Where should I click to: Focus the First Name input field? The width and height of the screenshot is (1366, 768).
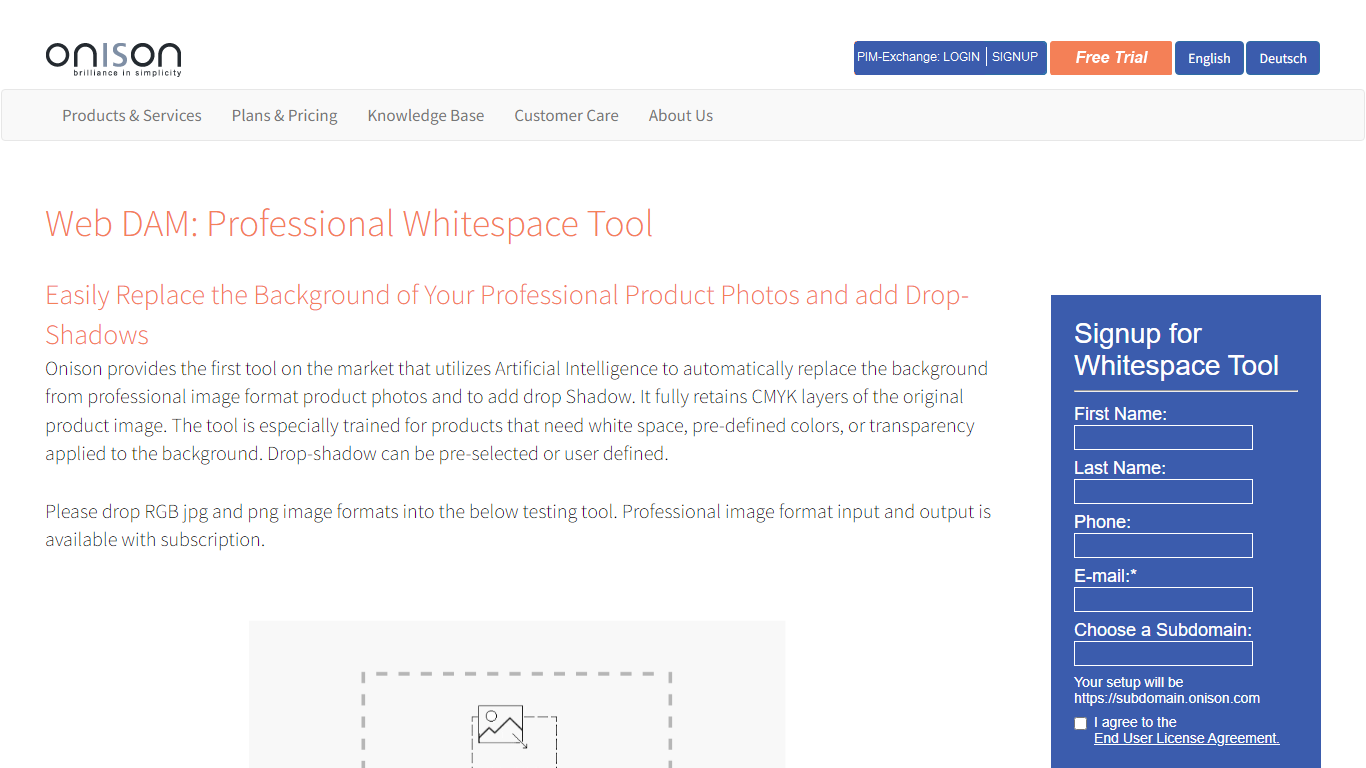[1162, 438]
